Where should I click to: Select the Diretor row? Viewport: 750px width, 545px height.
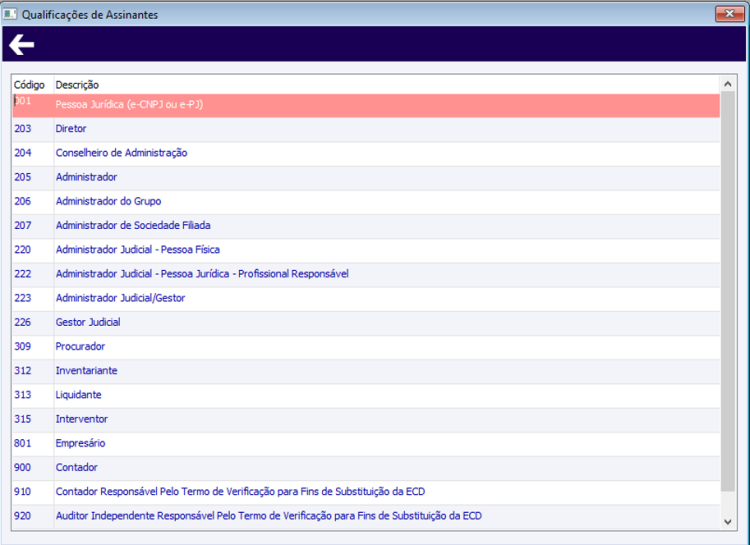tap(366, 129)
